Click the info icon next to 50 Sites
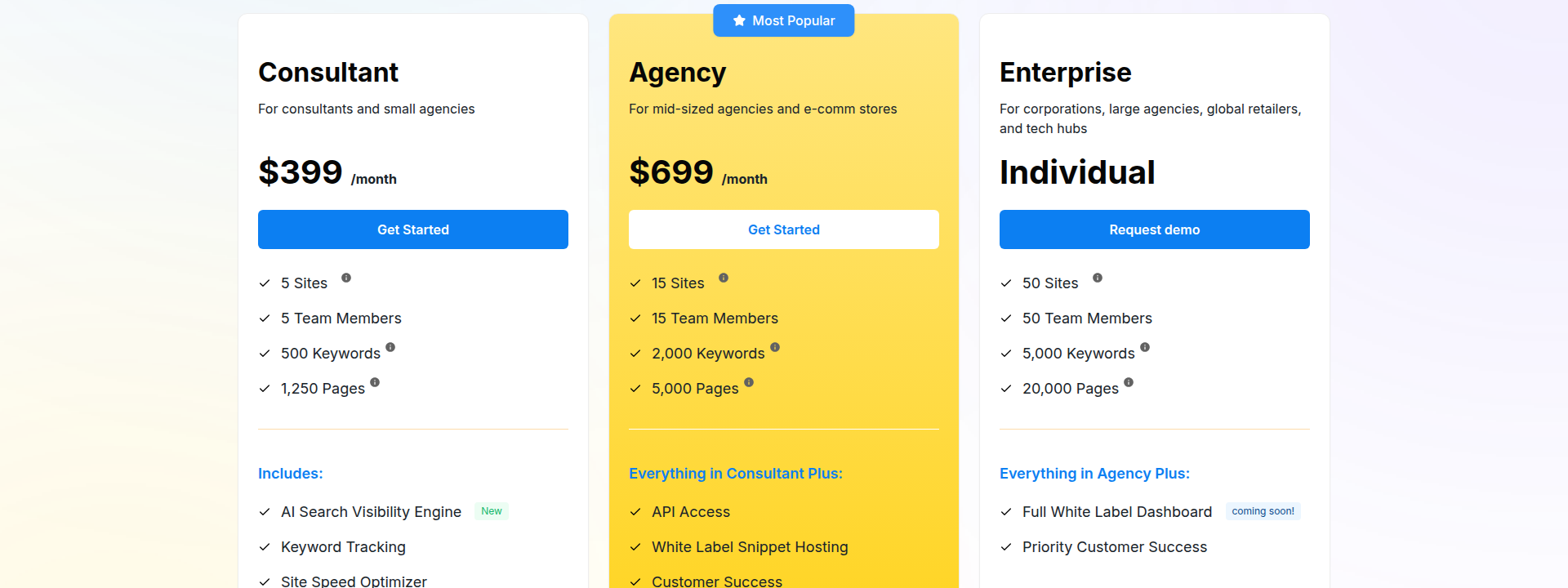The width and height of the screenshot is (1568, 588). tap(1098, 278)
